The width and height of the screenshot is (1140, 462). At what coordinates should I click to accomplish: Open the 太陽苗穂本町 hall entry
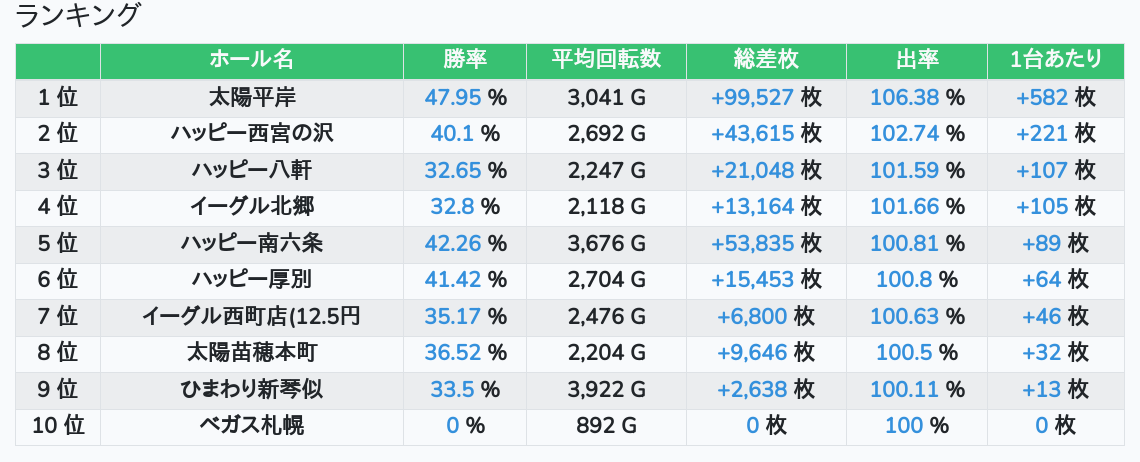coord(252,353)
